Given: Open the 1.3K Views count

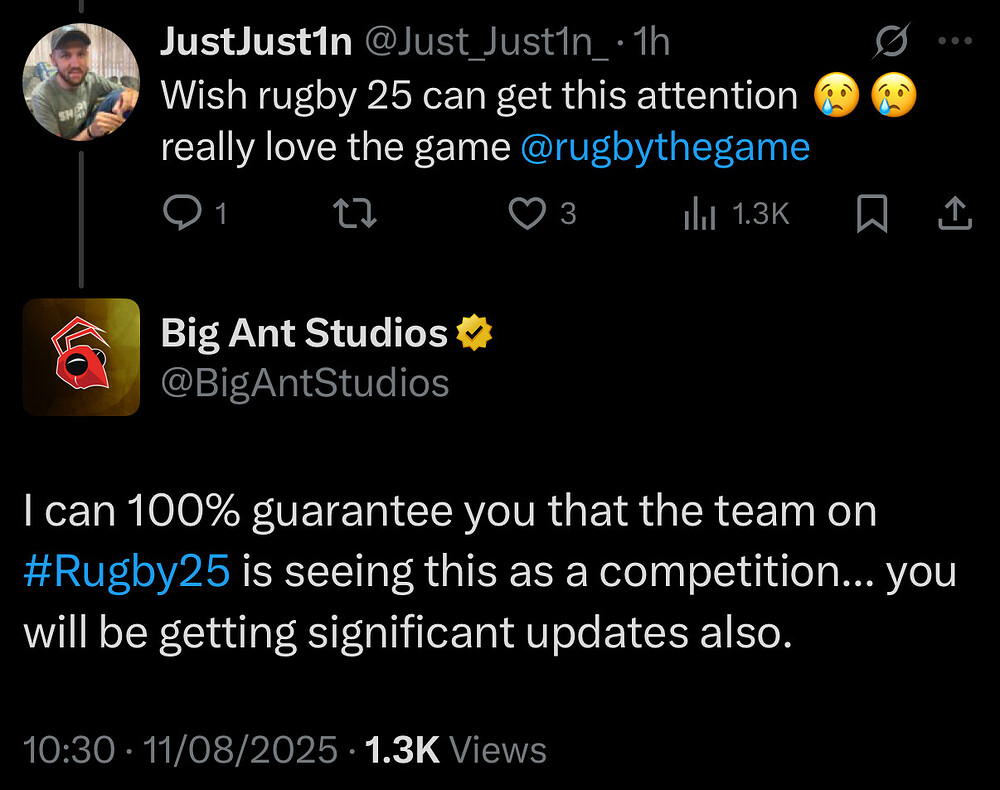Looking at the screenshot, I should click(456, 750).
